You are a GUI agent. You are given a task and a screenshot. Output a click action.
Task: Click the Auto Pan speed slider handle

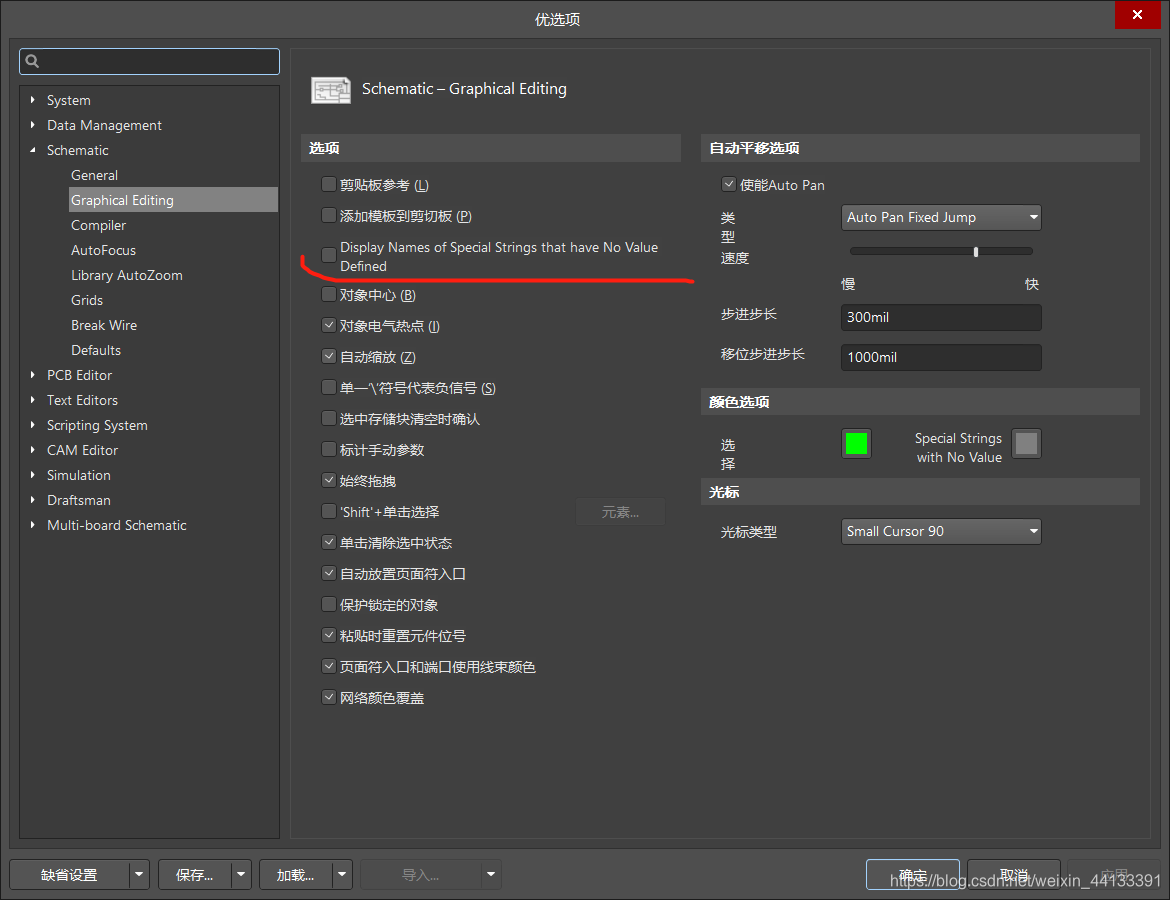coord(976,251)
